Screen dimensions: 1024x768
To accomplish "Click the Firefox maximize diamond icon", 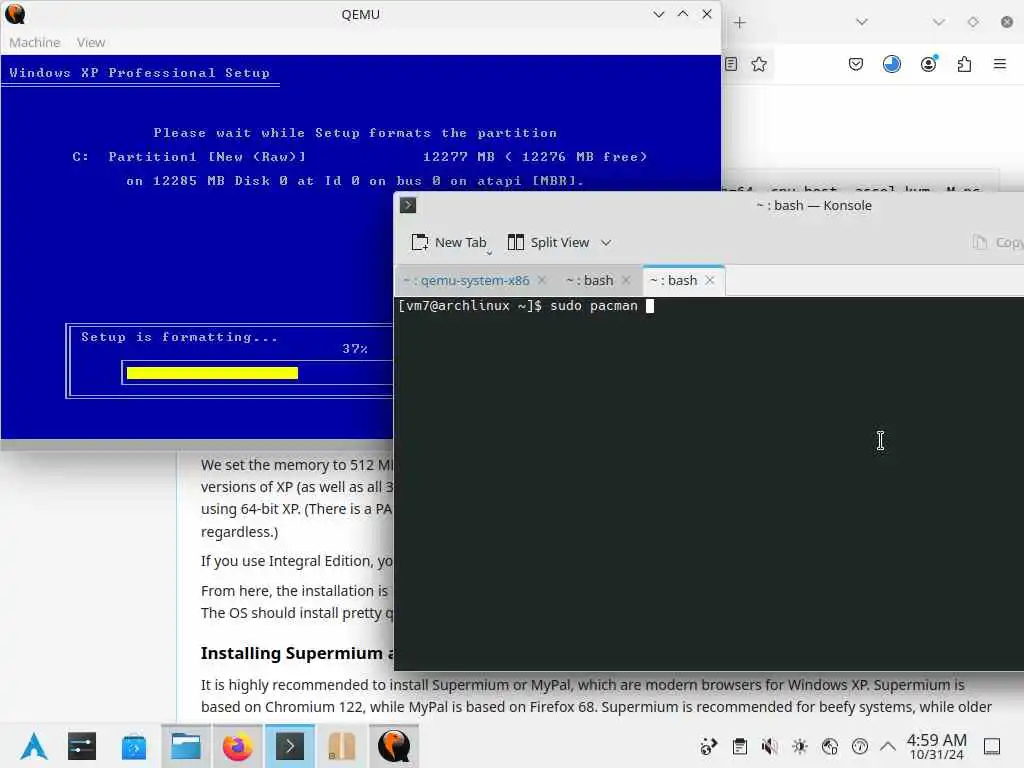I will (973, 22).
